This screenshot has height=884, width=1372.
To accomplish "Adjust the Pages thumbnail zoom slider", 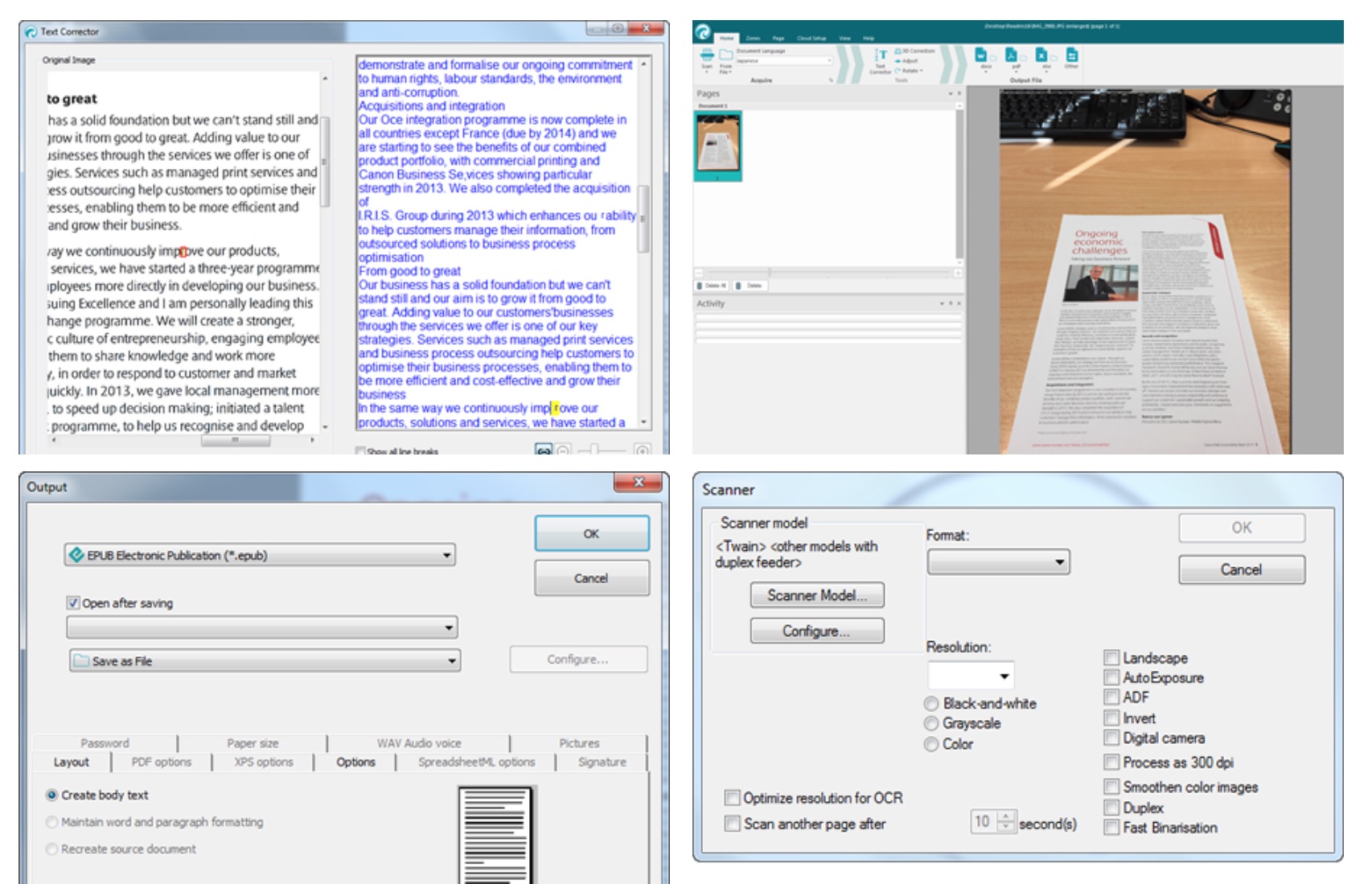I will tap(769, 273).
